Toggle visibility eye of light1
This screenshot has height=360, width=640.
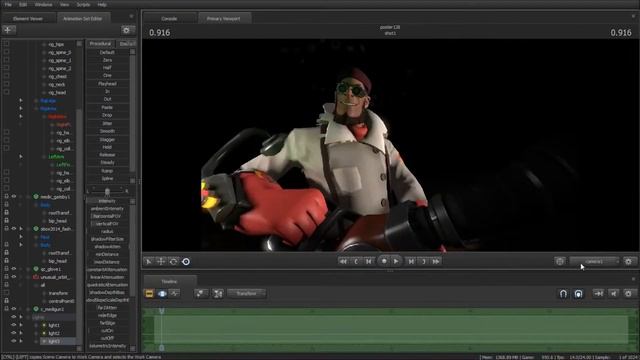13,325
